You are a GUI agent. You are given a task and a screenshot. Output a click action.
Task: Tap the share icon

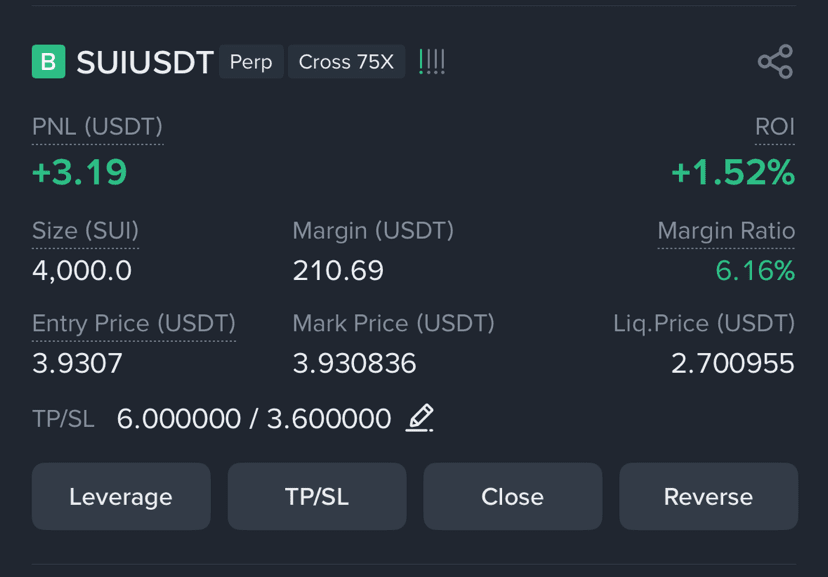click(775, 62)
